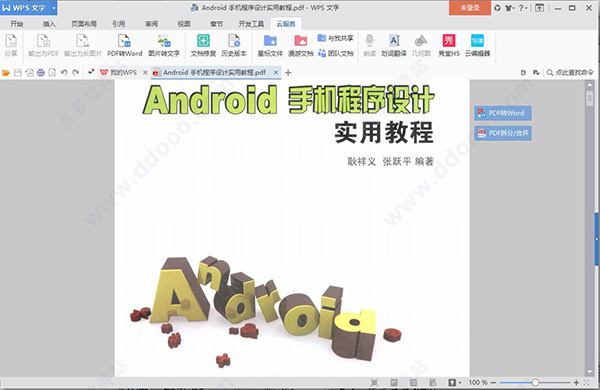Click the round update icon beside 未登录

[497, 8]
